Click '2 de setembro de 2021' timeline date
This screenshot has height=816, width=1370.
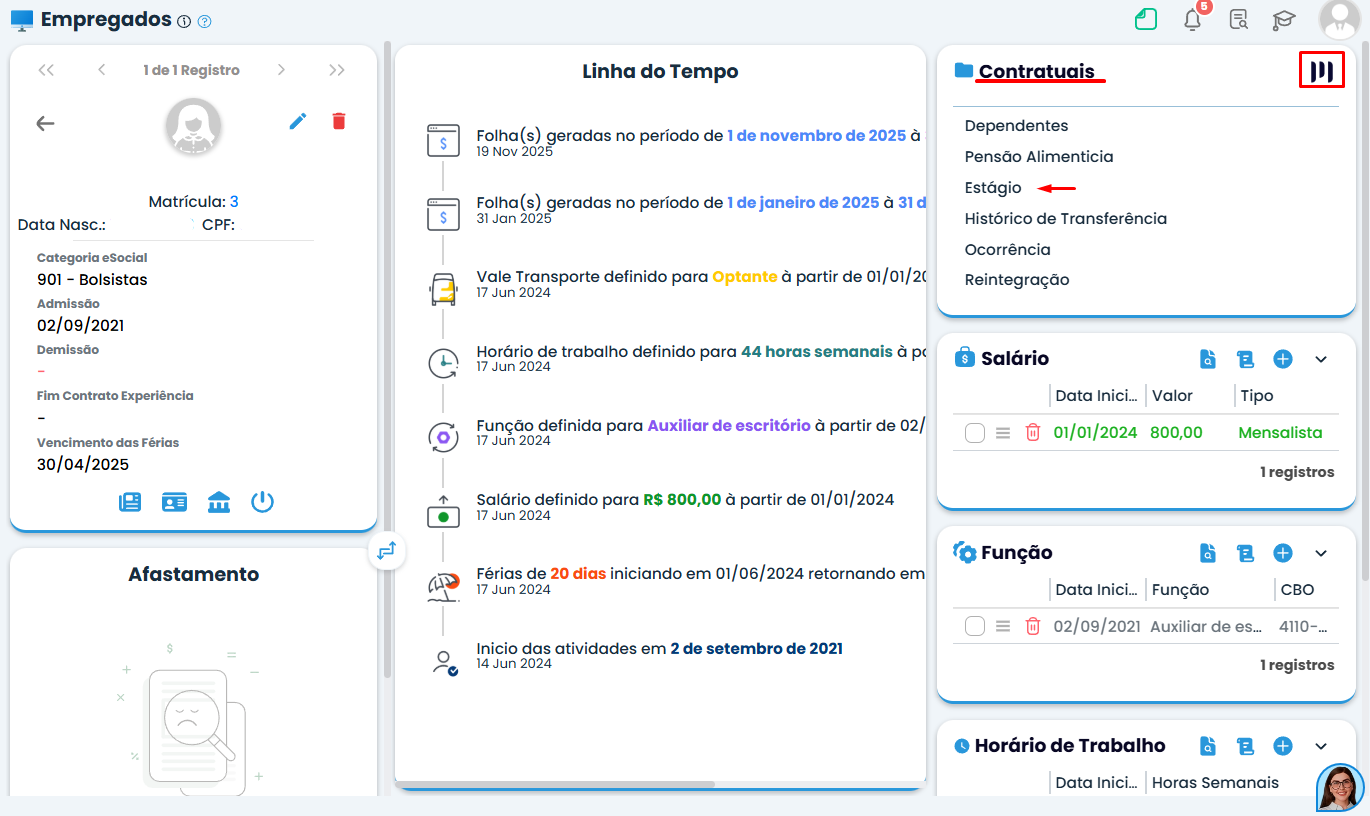click(x=756, y=649)
